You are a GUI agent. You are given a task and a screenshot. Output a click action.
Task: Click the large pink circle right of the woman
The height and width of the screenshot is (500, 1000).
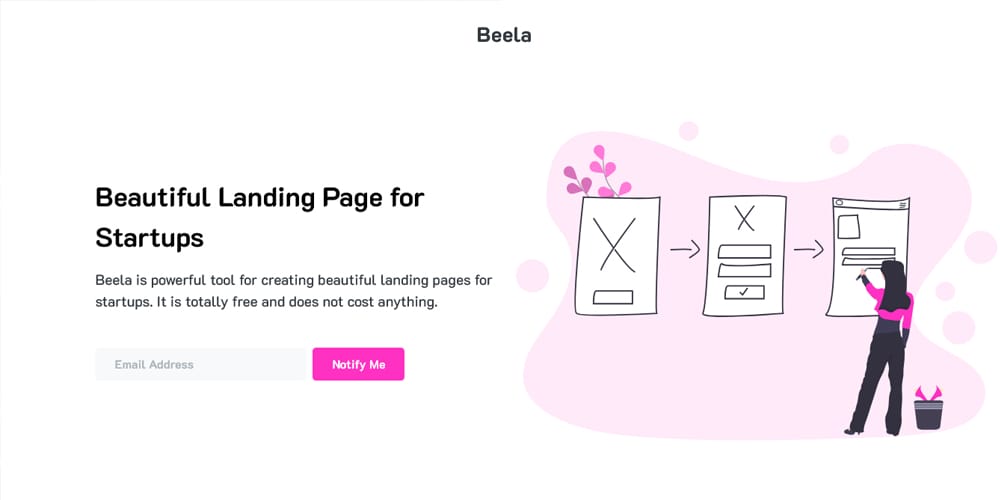pyautogui.click(x=958, y=327)
